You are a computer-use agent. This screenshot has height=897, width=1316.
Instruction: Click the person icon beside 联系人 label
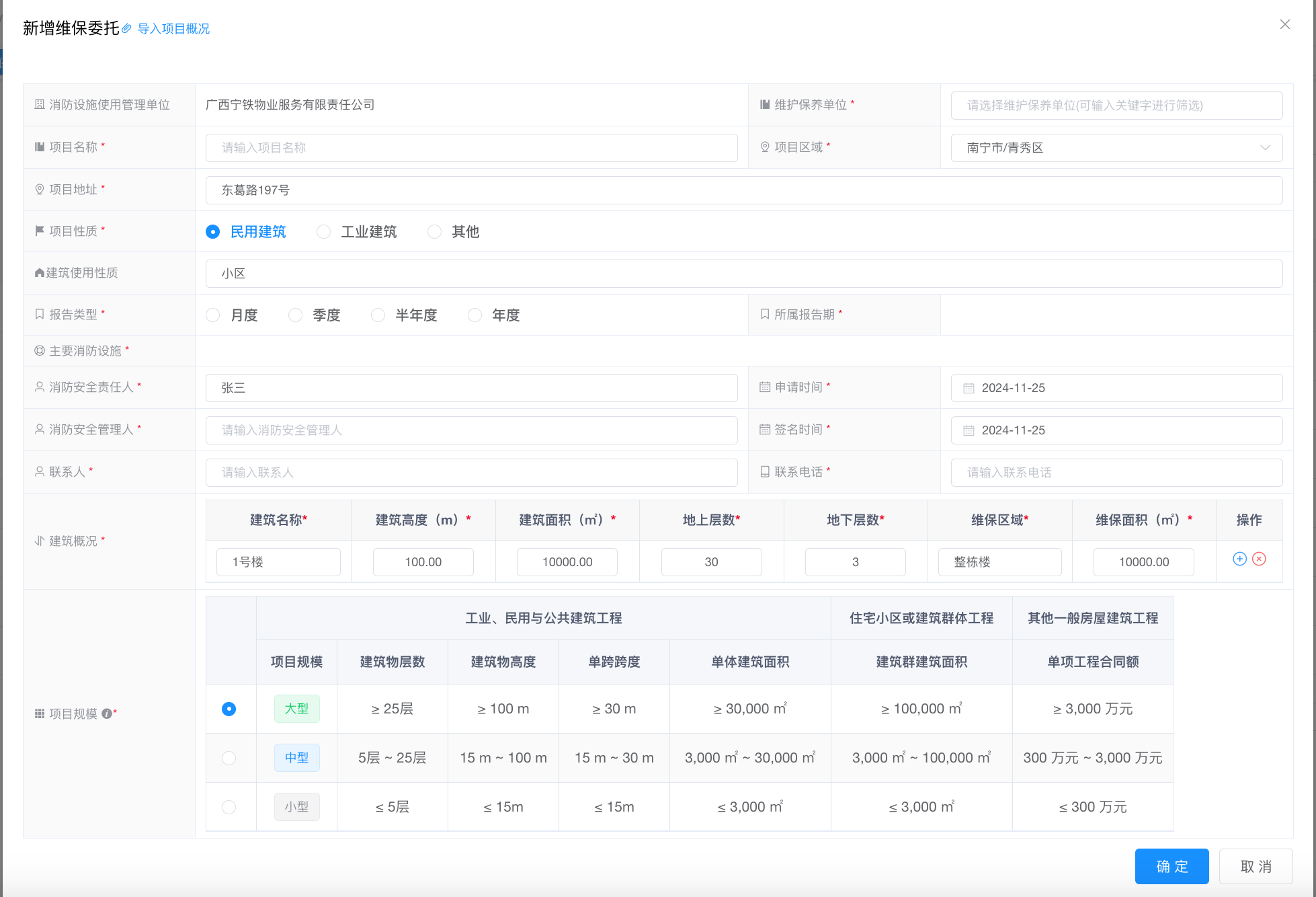pyautogui.click(x=40, y=471)
